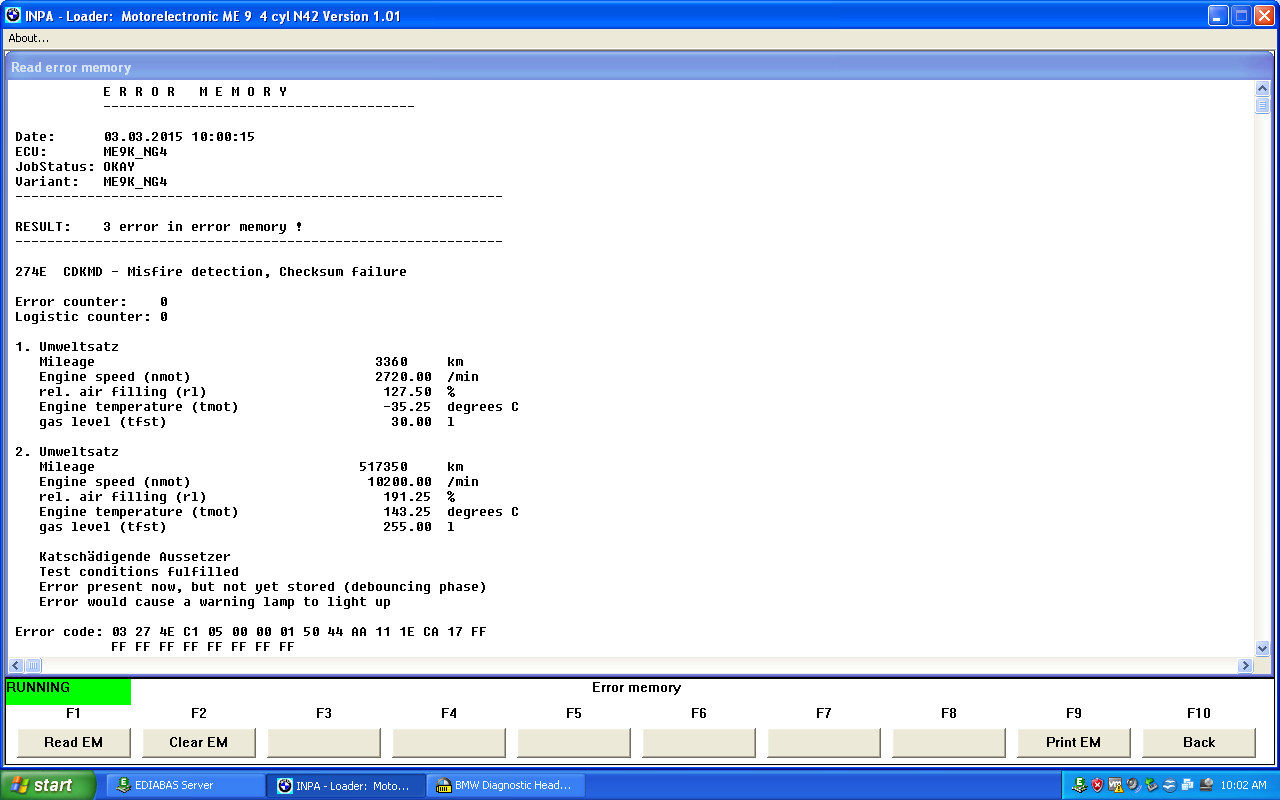Click the Read EM button
This screenshot has width=1280, height=800.
[x=74, y=742]
